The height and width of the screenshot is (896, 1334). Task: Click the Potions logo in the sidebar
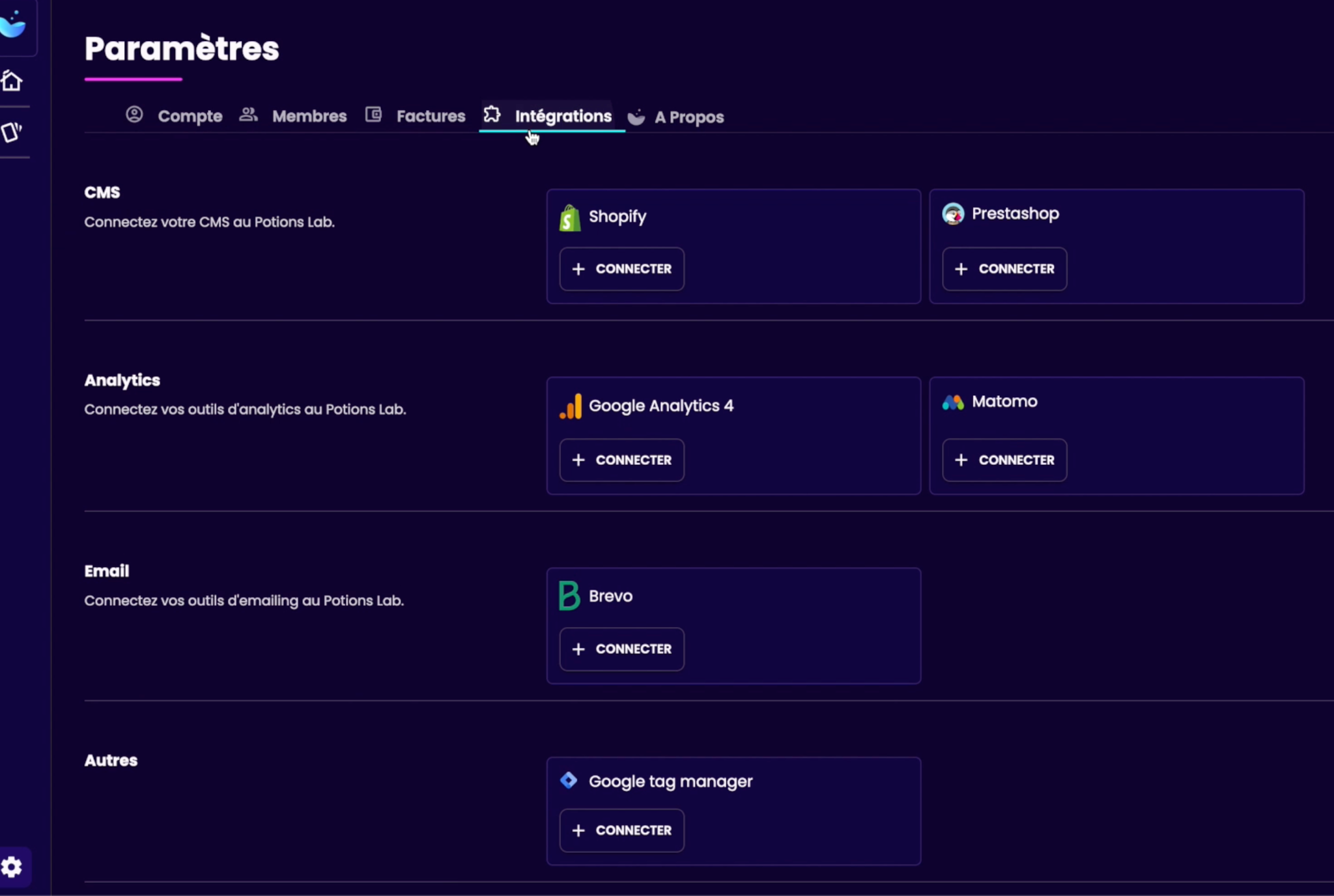[x=12, y=25]
